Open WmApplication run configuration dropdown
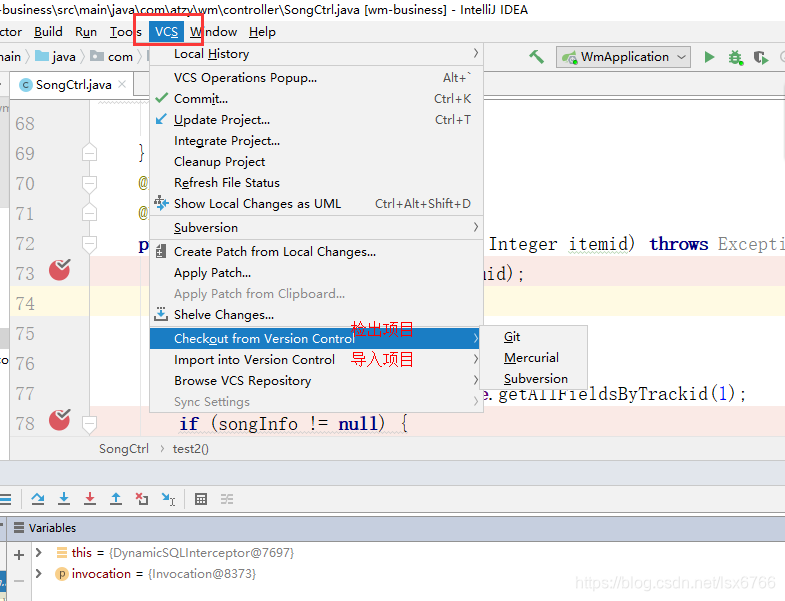 point(623,57)
